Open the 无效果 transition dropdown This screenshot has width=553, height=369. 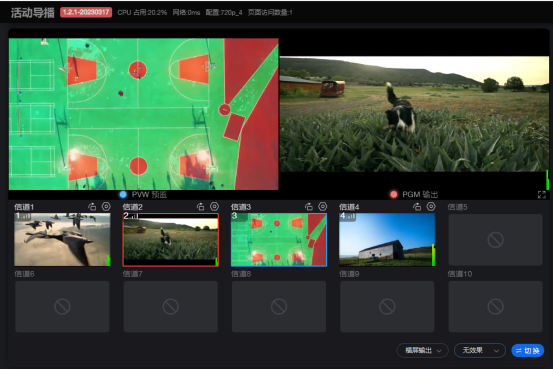(480, 350)
